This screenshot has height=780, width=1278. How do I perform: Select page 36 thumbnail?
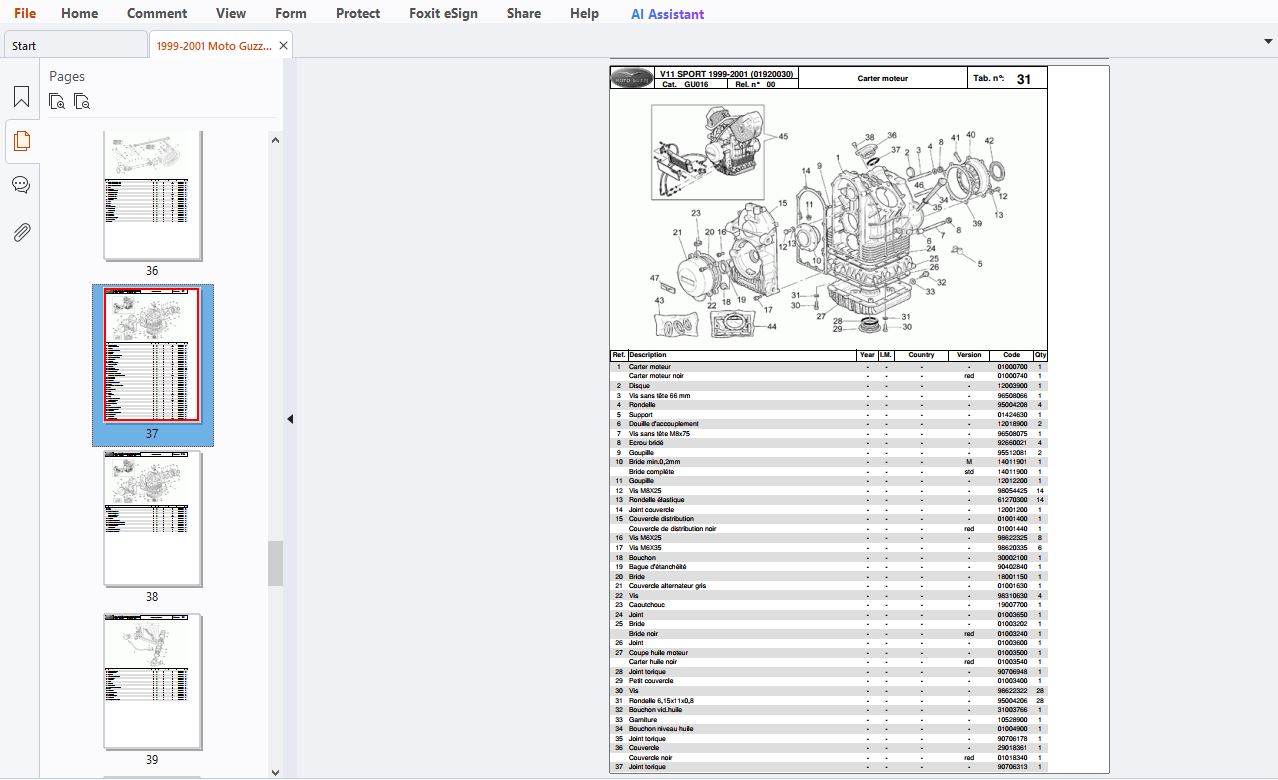(152, 195)
